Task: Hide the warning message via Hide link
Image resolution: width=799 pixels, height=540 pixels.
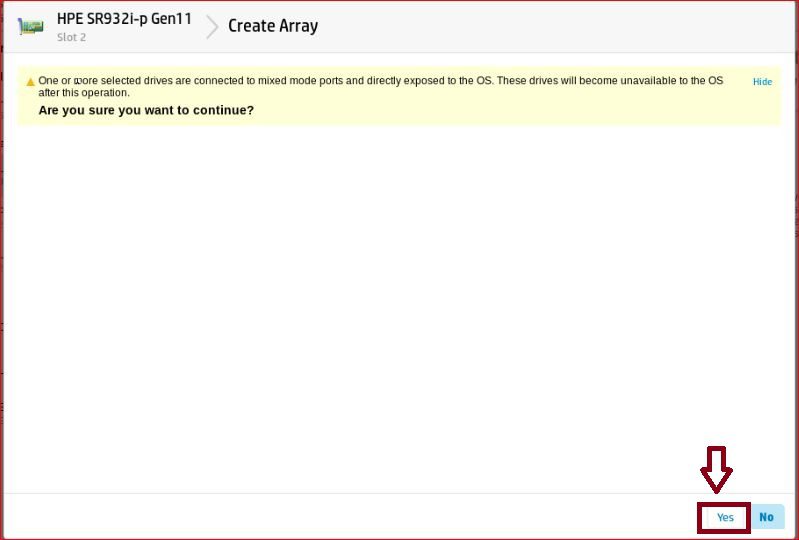Action: point(762,82)
